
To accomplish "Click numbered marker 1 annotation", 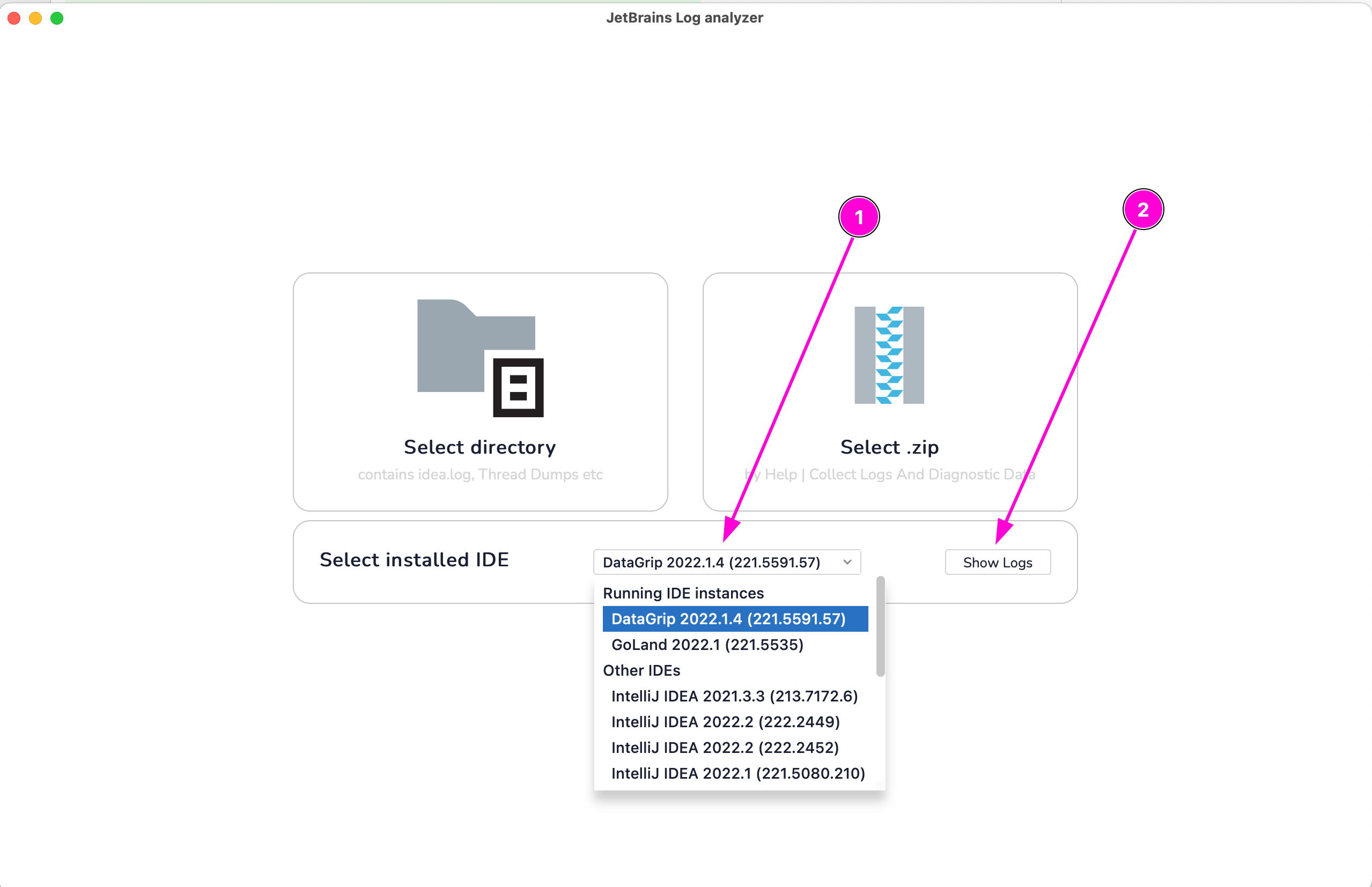I will tap(859, 217).
